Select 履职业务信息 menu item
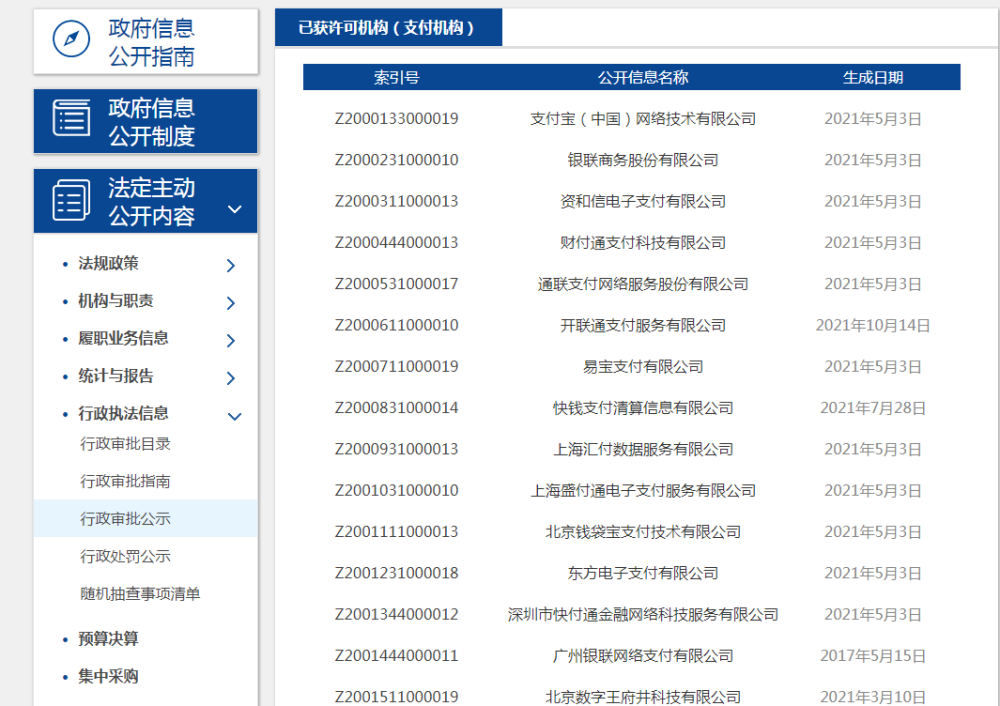 tap(123, 339)
